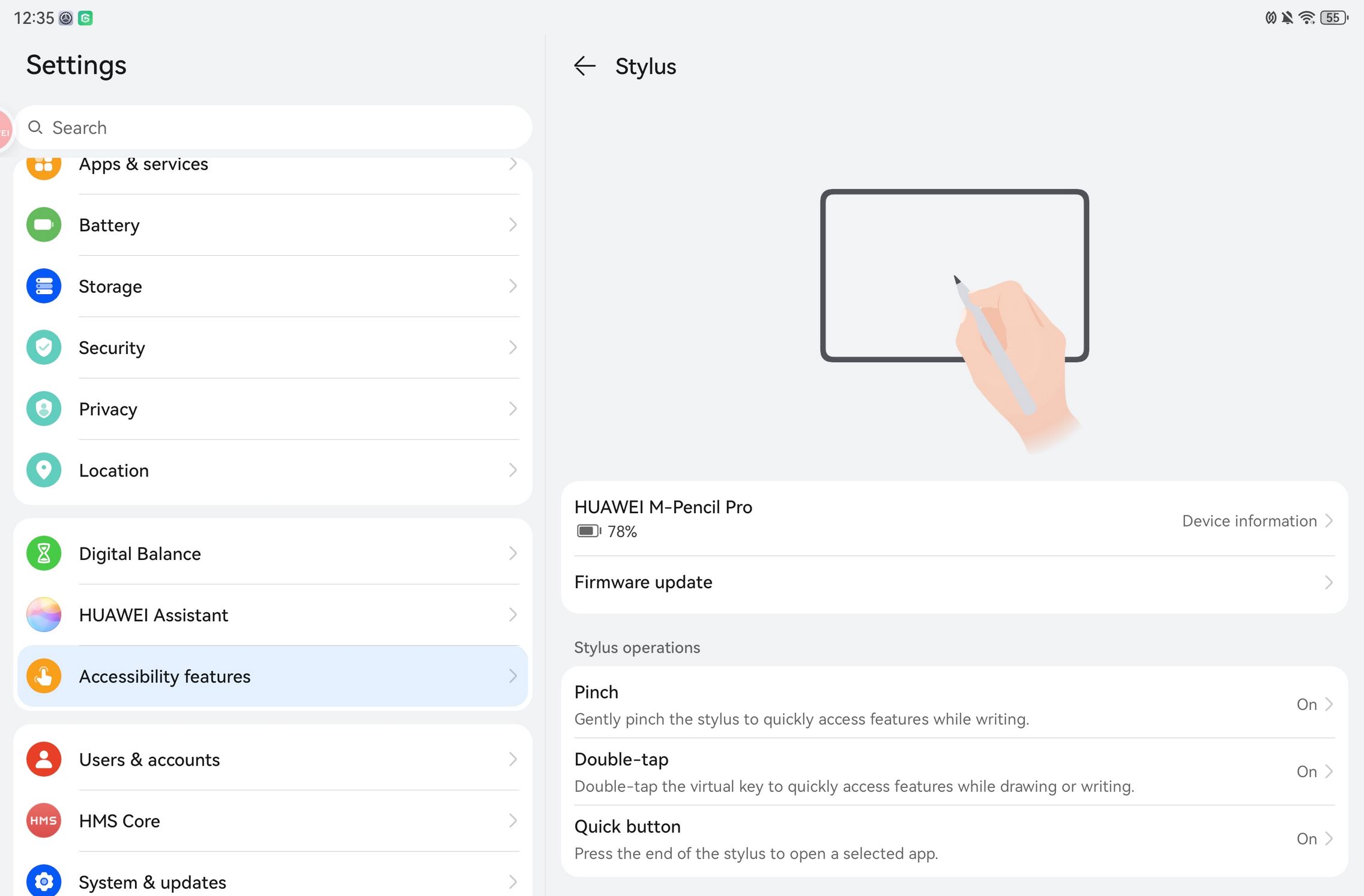
Task: Tap the stylus illustration image
Action: (x=955, y=312)
